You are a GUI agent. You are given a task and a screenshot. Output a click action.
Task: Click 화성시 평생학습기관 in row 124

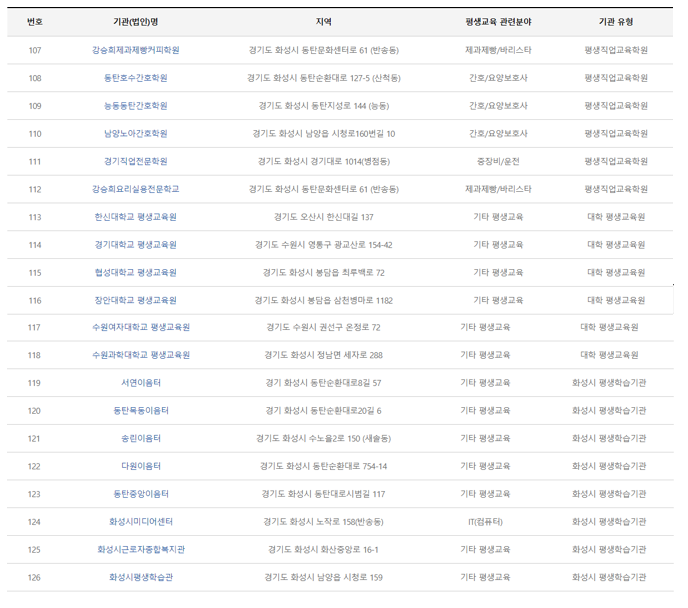tap(609, 522)
